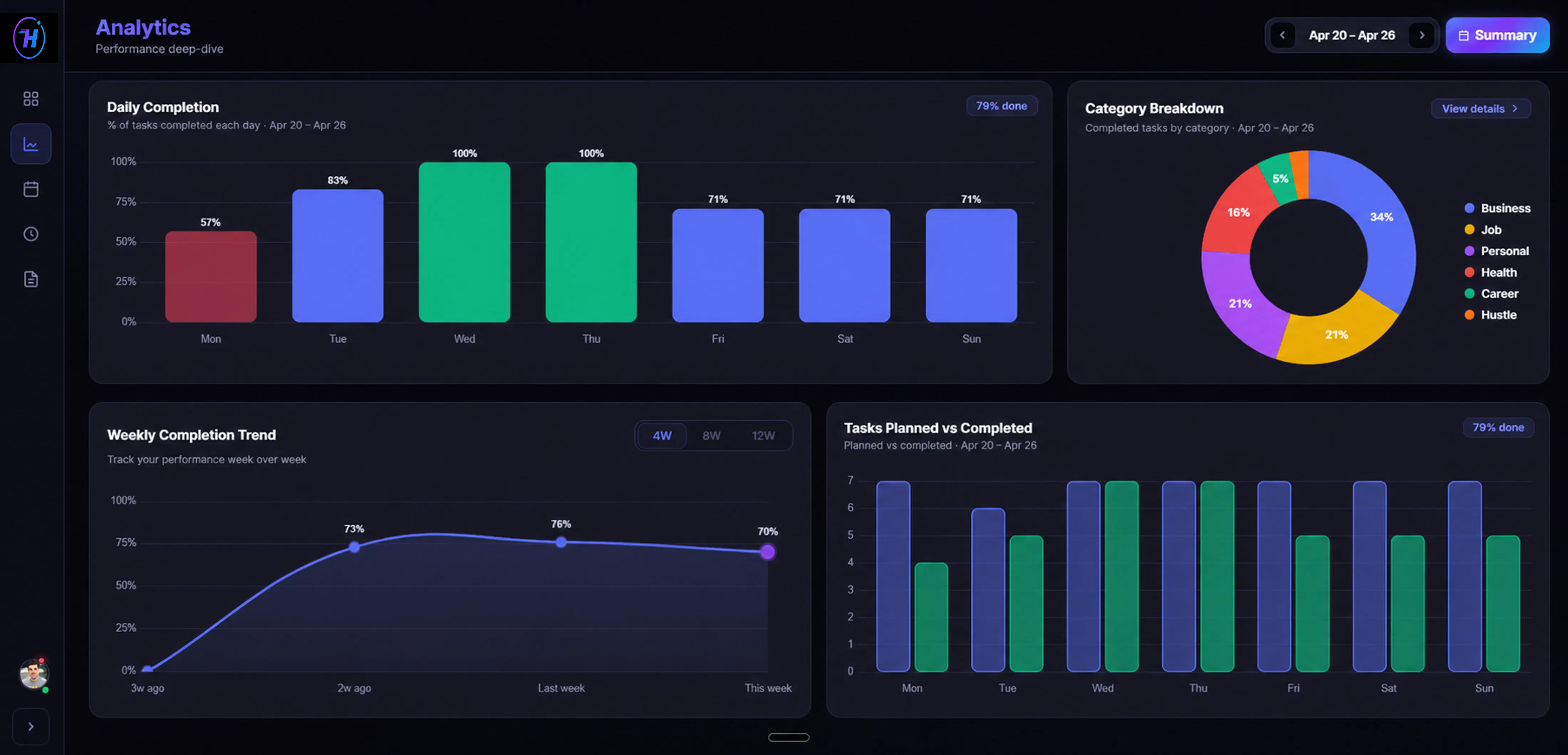Click Mon planned bar in Planned vs Completed

pos(893,576)
